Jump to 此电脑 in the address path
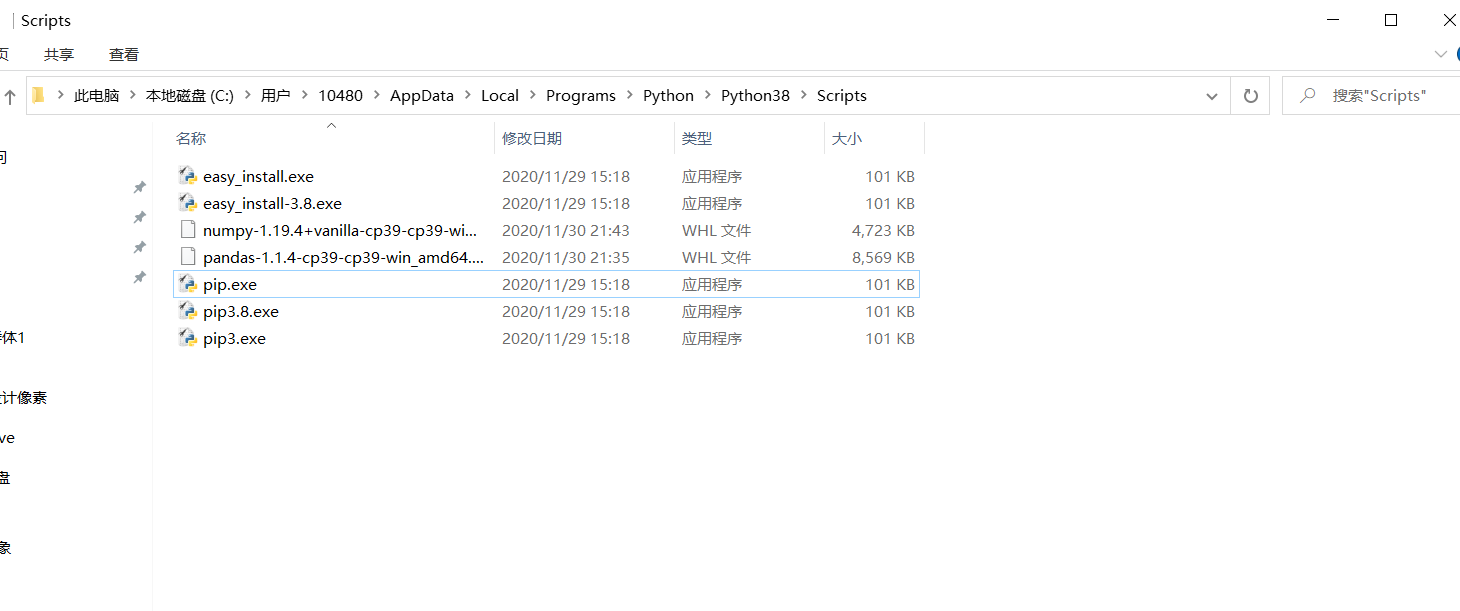1460x611 pixels. [96, 95]
